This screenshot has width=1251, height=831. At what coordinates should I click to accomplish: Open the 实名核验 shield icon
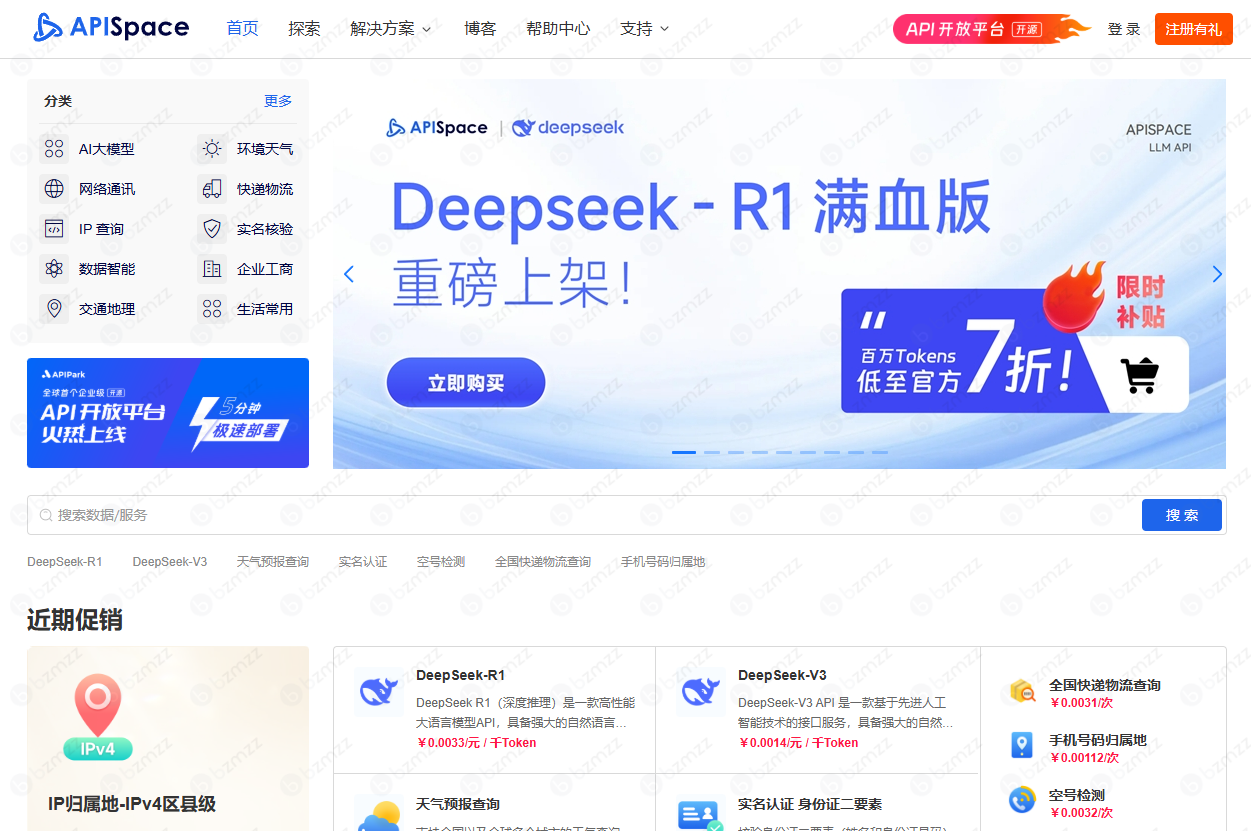(x=212, y=229)
